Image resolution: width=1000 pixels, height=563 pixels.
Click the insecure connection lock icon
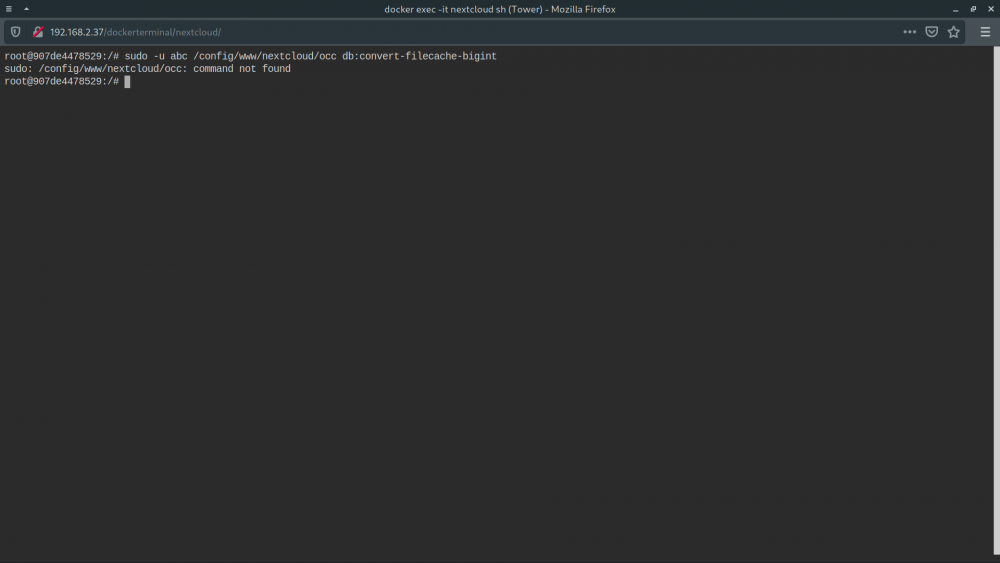38,32
